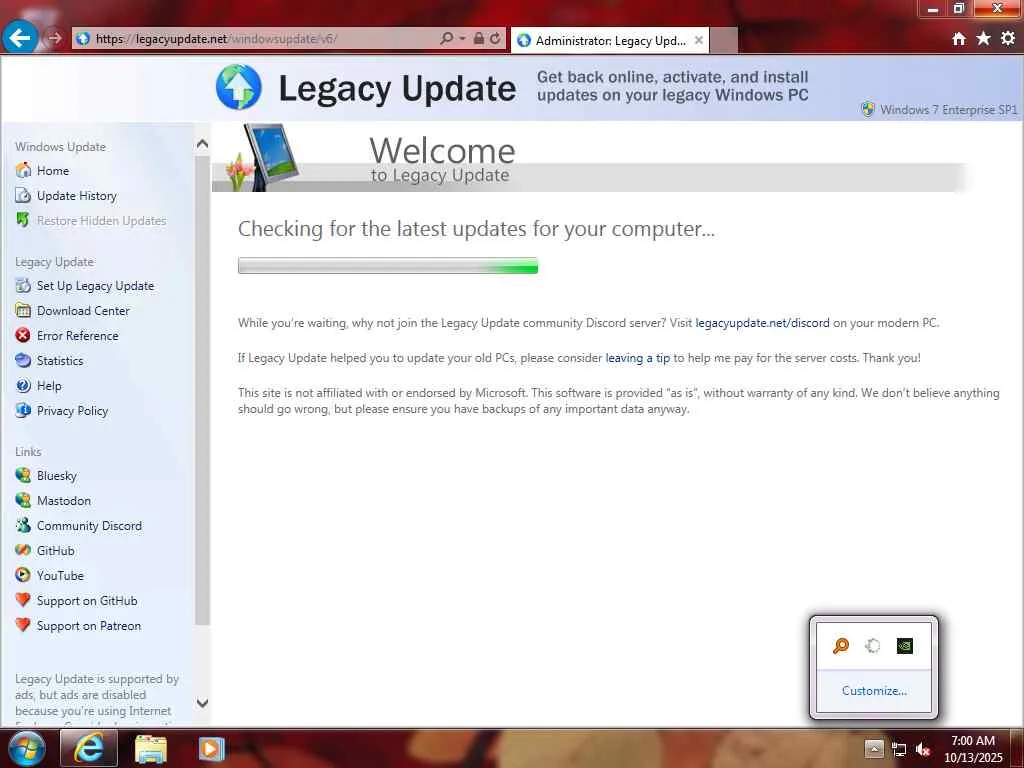Click the lock security icon in address bar
This screenshot has width=1024, height=768.
pos(479,39)
